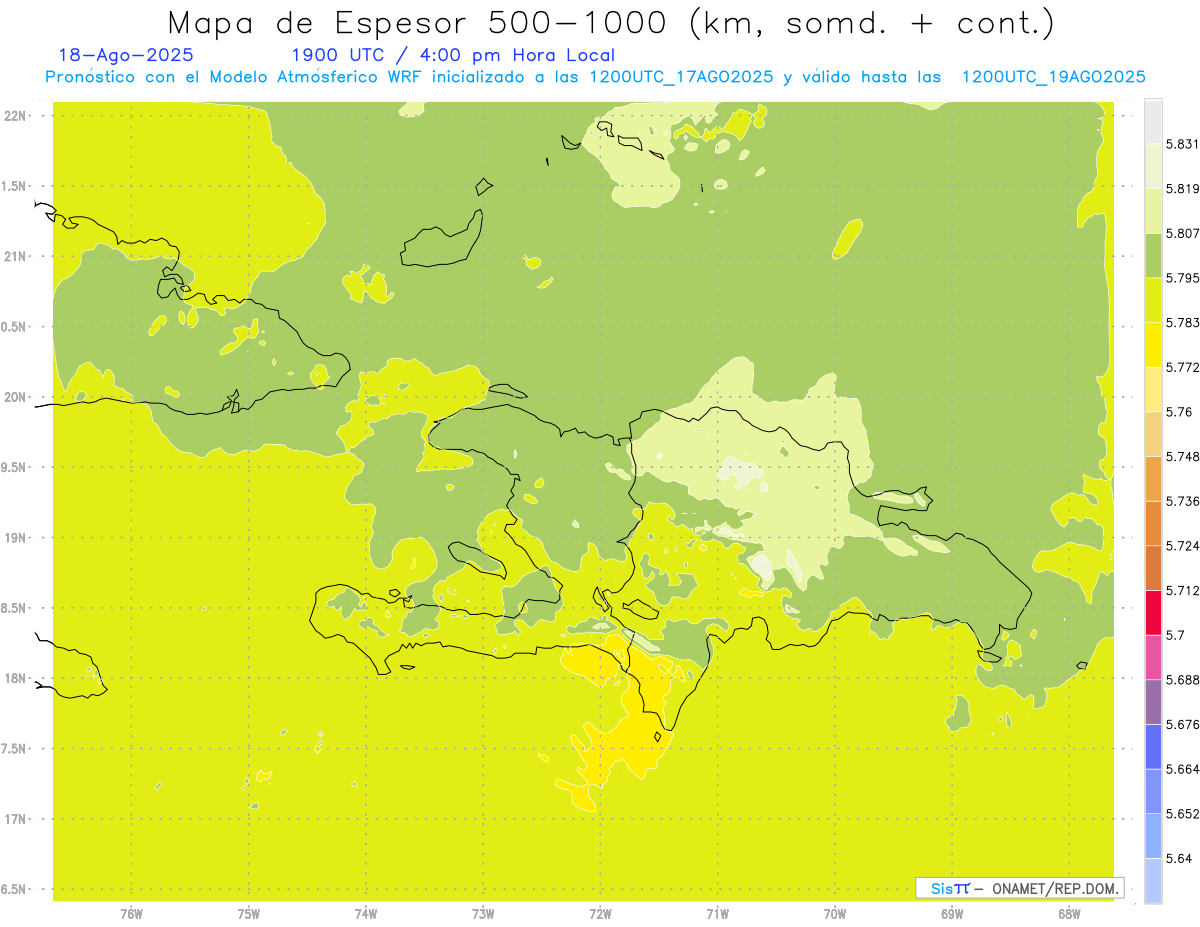Click legend value 5.772

pos(1182,367)
